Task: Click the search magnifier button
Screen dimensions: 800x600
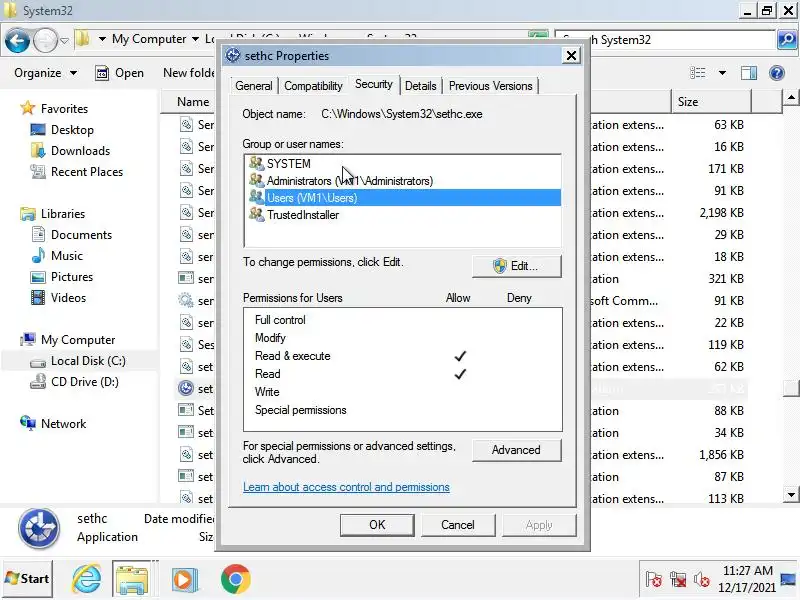Action: pyautogui.click(x=786, y=39)
